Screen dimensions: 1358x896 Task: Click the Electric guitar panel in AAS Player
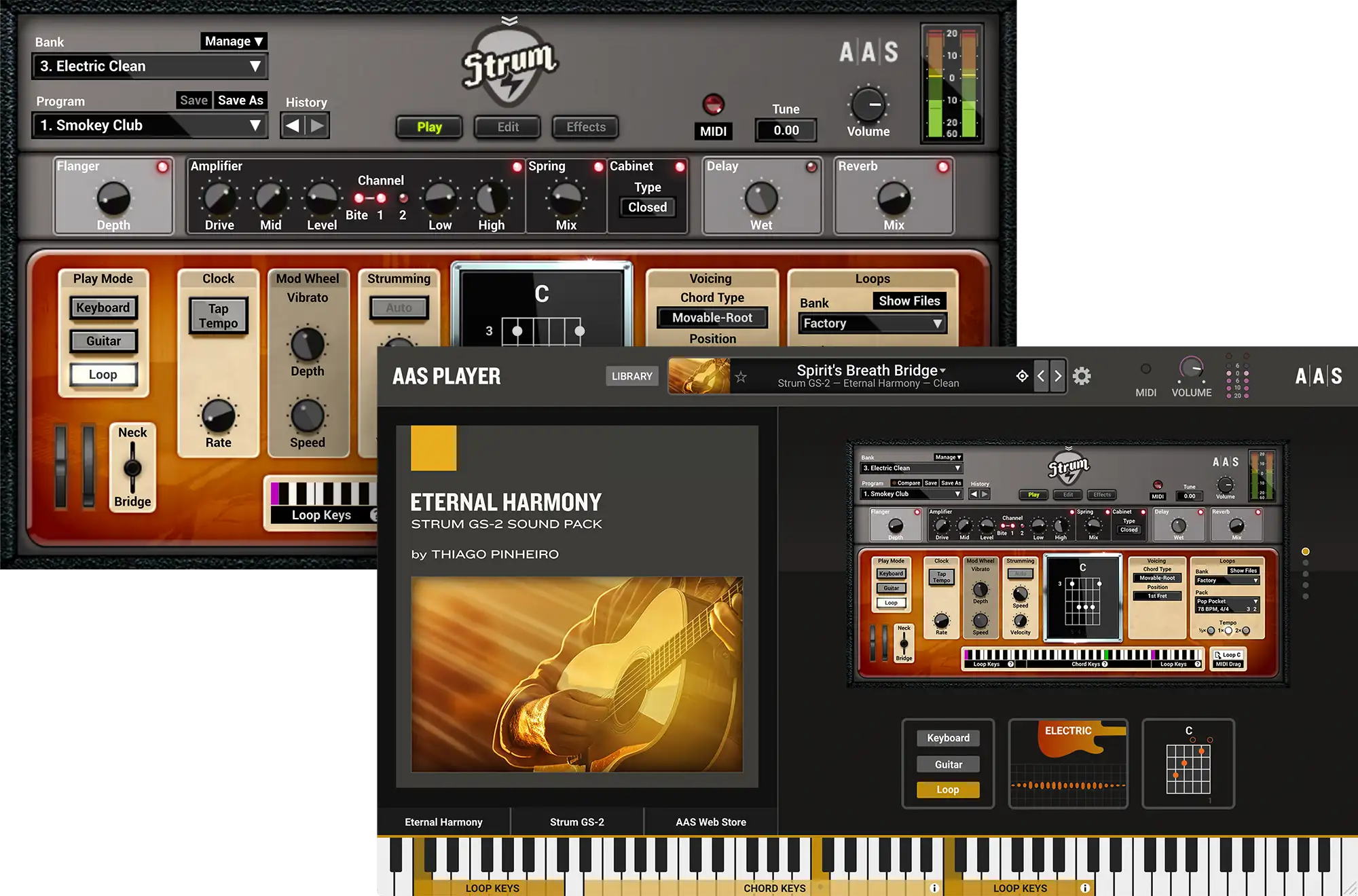pyautogui.click(x=1068, y=764)
